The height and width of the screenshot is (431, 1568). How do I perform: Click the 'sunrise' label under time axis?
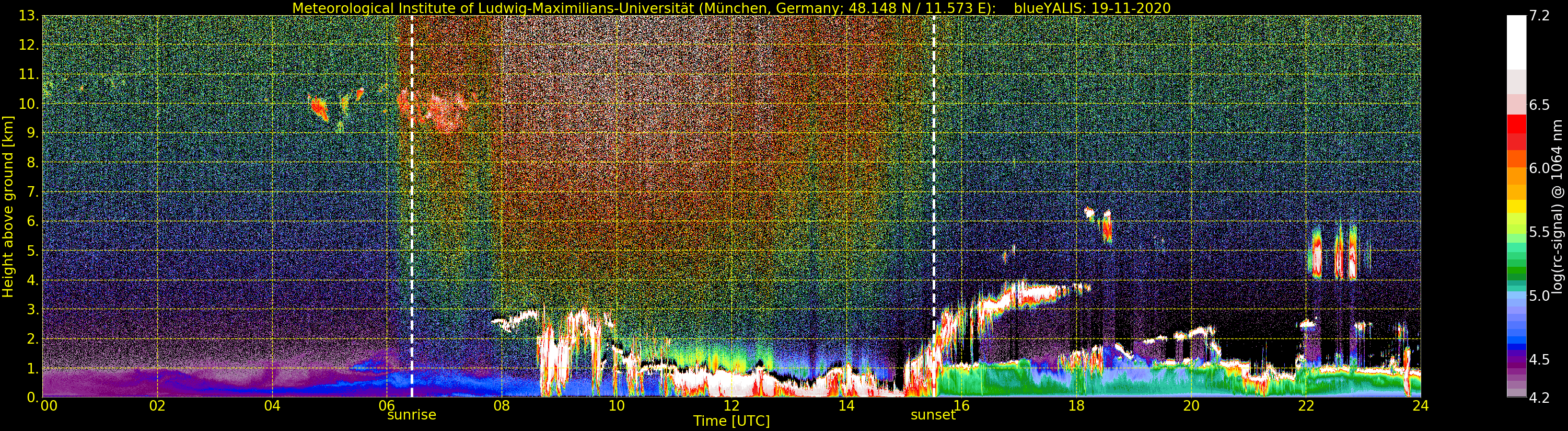[x=412, y=415]
